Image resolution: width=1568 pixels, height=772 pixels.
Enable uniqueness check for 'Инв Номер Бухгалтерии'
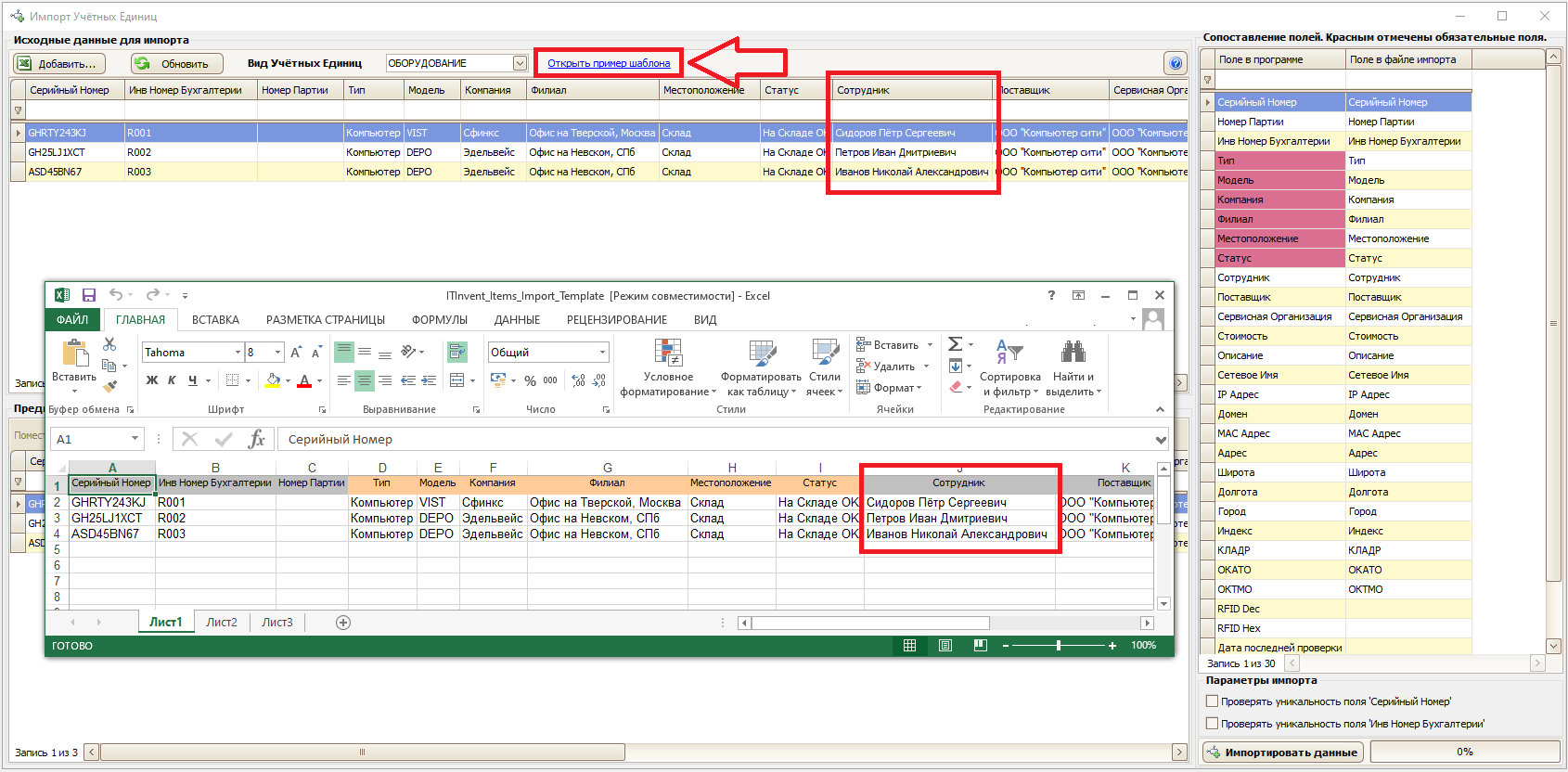point(1212,724)
